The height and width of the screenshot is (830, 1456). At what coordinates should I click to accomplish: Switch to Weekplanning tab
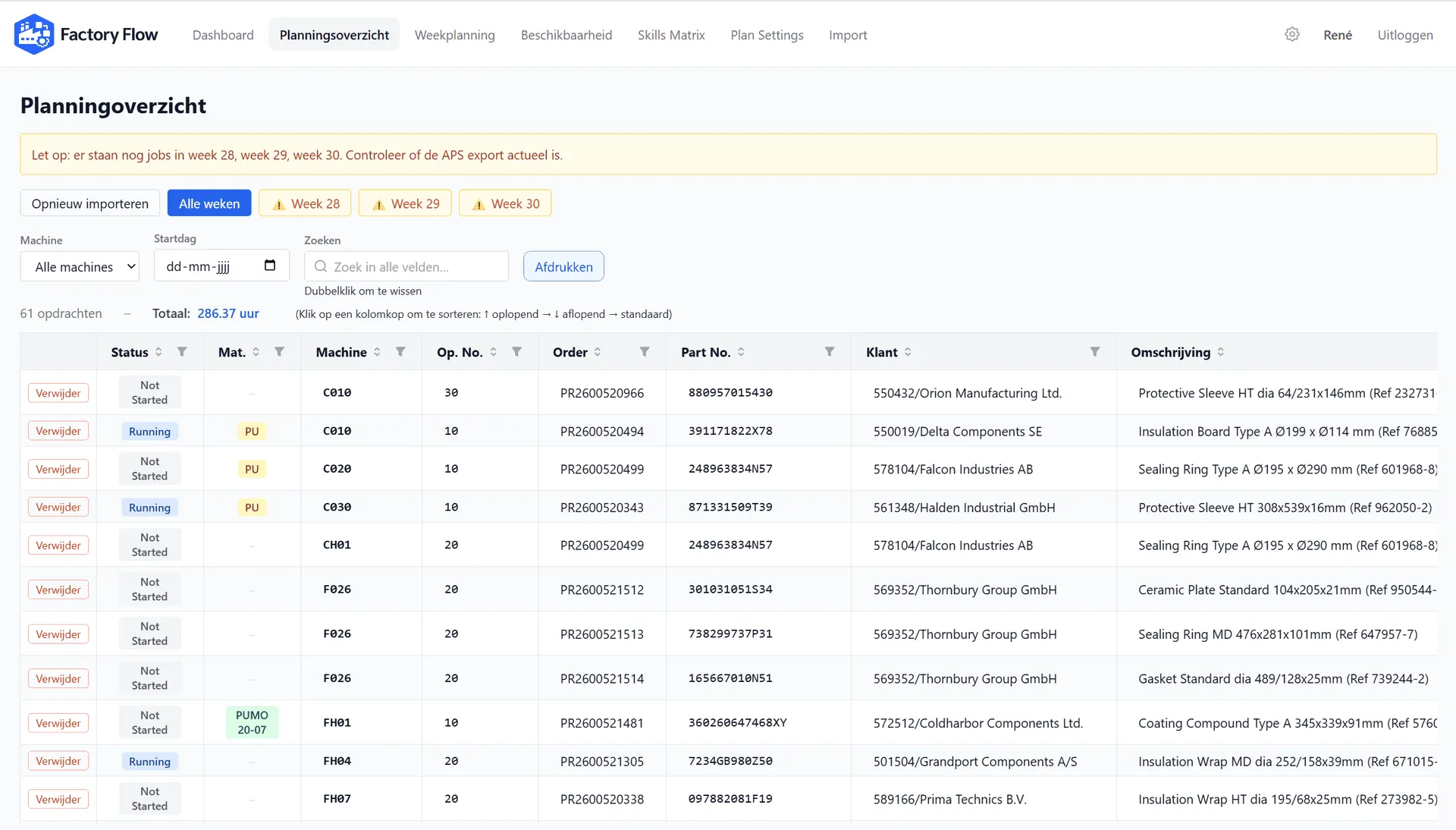(x=454, y=35)
